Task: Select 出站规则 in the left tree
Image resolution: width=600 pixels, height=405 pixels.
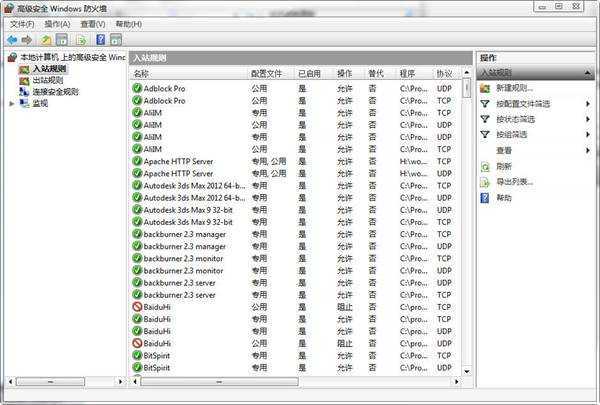Action: (48, 80)
